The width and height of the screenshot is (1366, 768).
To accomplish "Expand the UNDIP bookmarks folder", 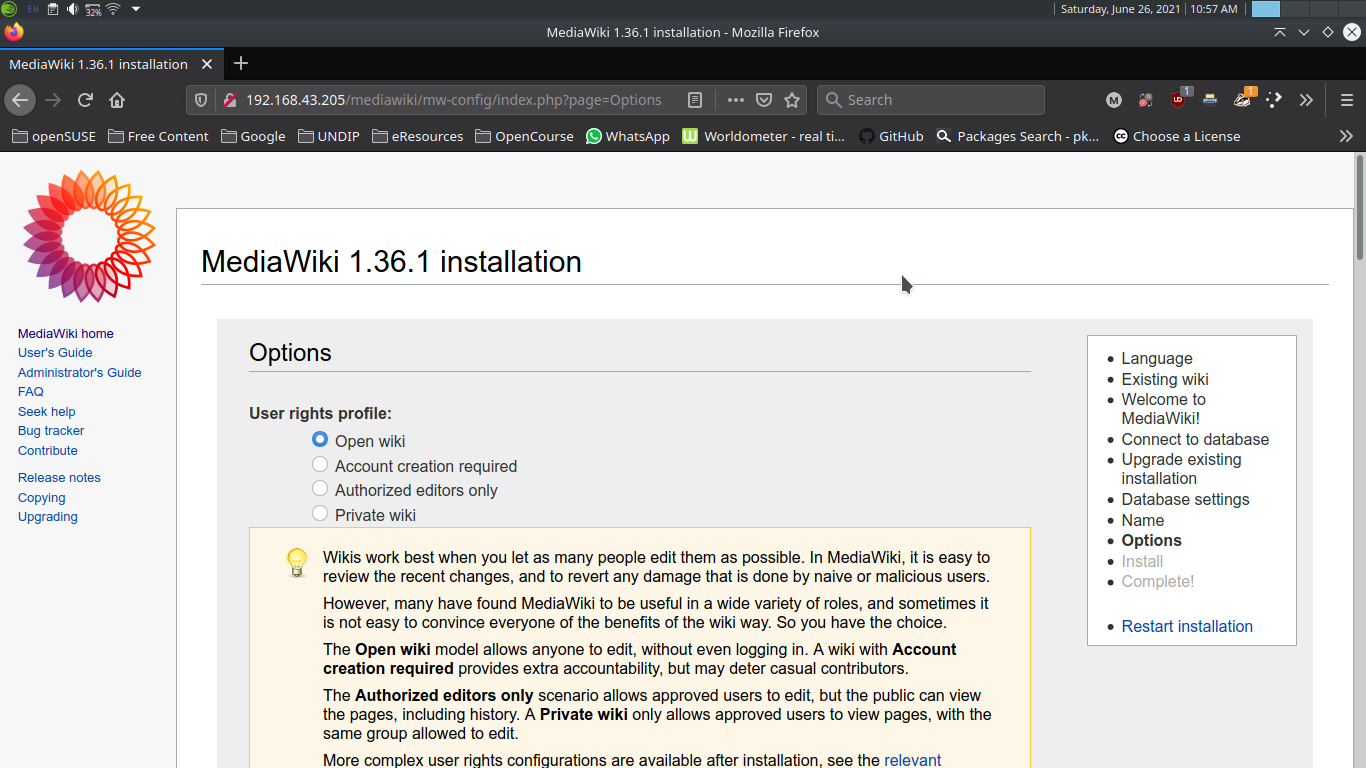I will click(328, 136).
